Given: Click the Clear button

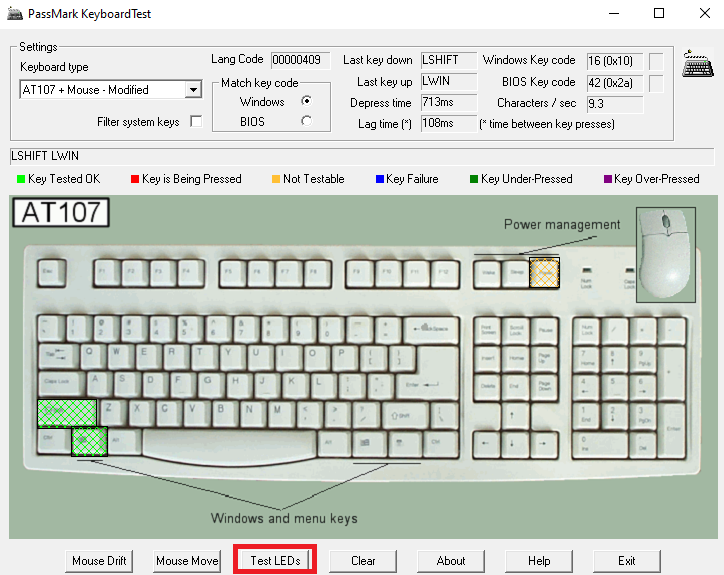Looking at the screenshot, I should tap(363, 561).
